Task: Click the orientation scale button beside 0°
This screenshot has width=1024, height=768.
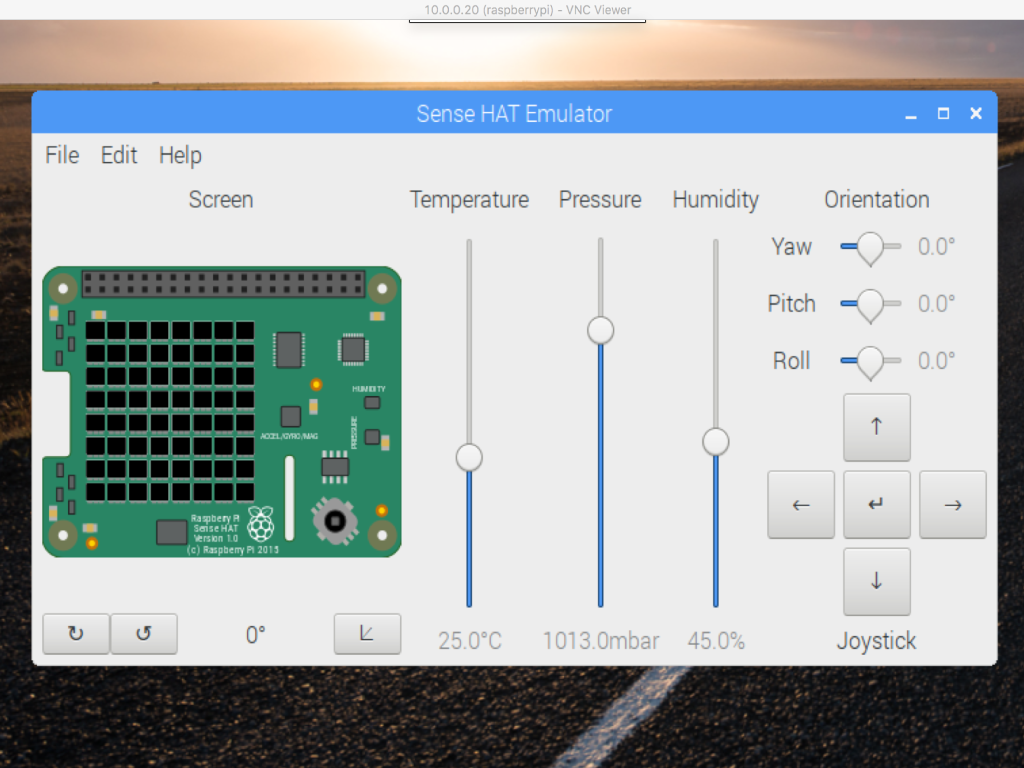Action: tap(367, 633)
